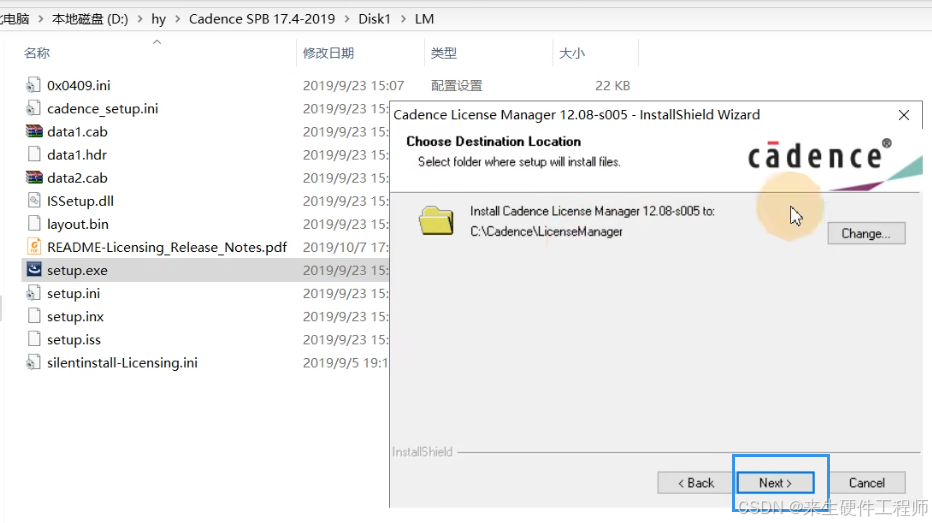932x523 pixels.
Task: Select the file name data1.cab
Action: pos(77,131)
